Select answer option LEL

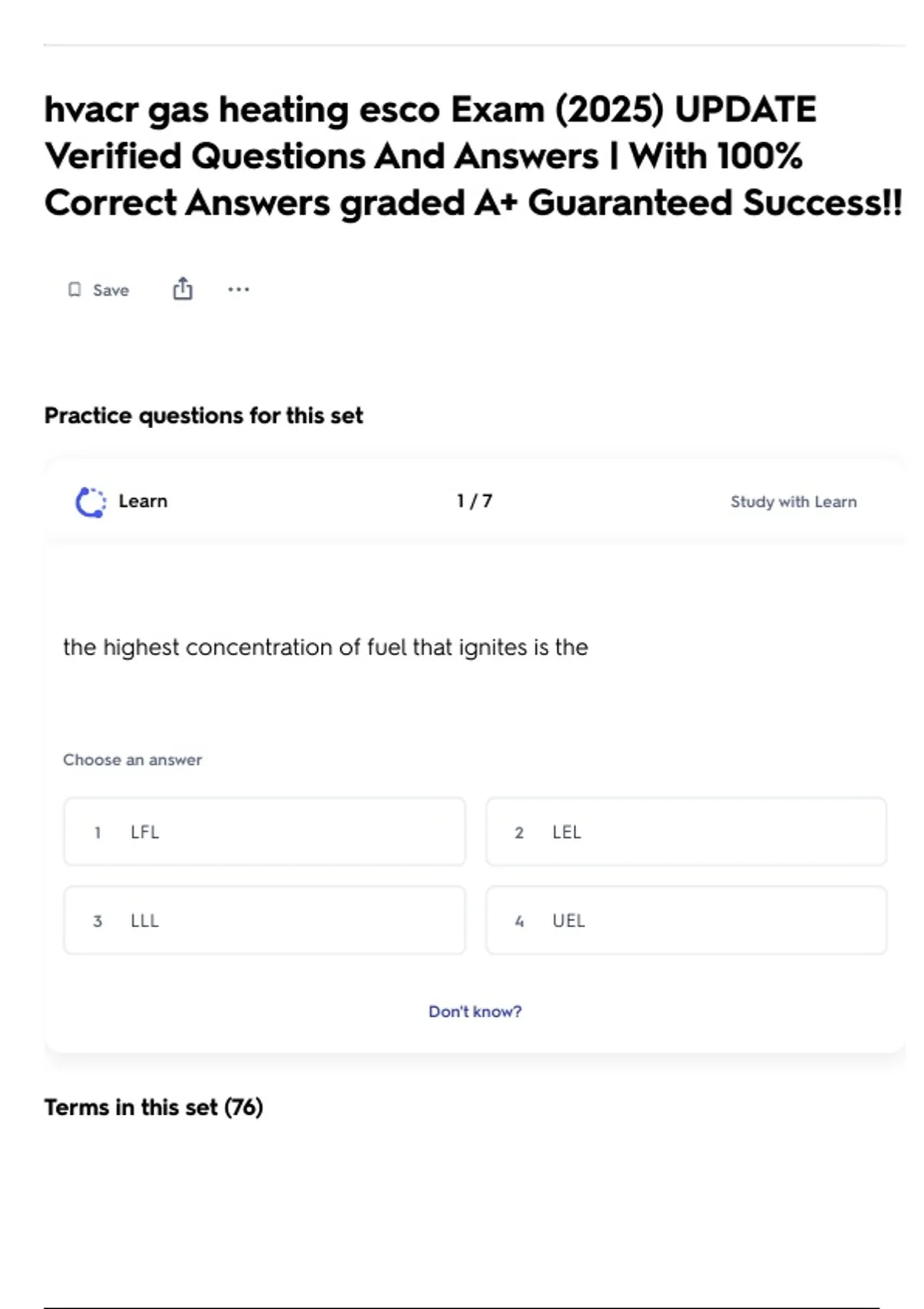685,832
